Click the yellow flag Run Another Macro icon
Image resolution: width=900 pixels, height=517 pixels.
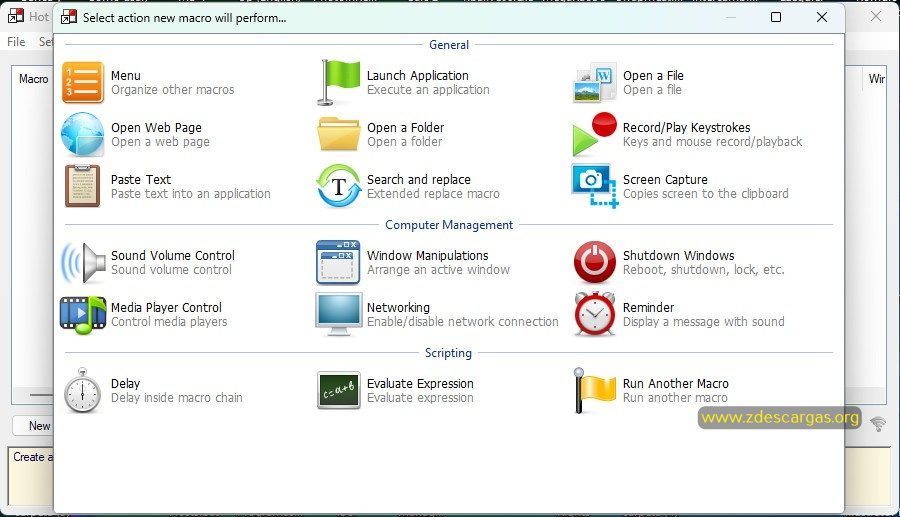pyautogui.click(x=595, y=390)
